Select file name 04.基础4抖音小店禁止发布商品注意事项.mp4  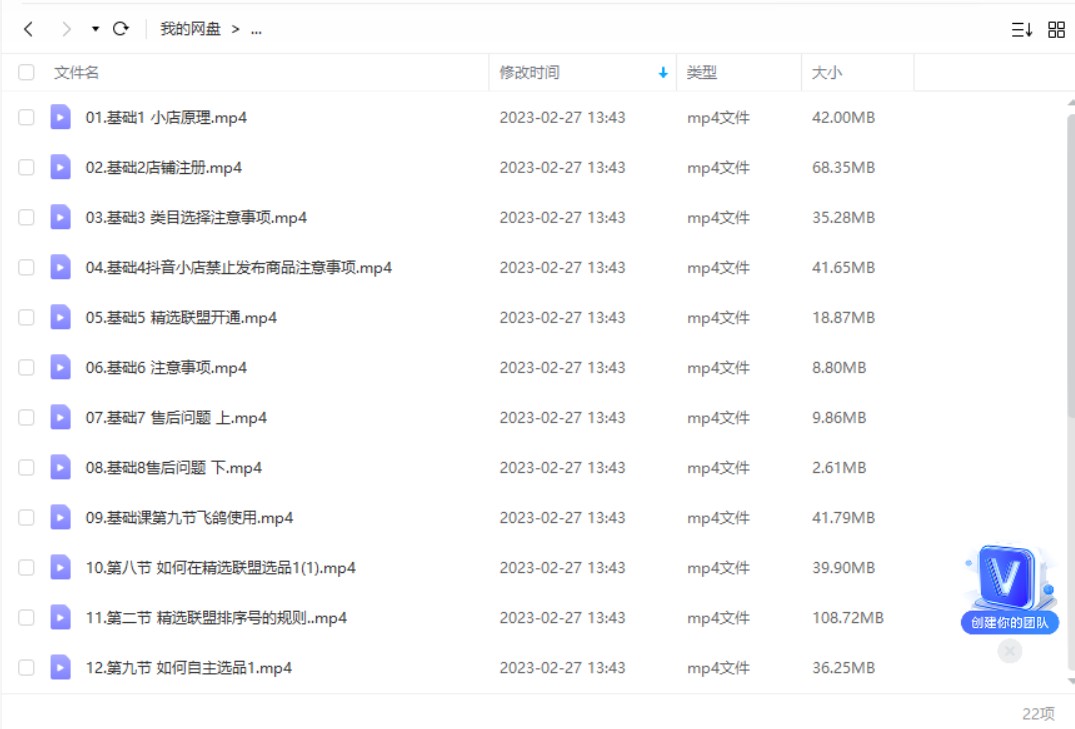coord(239,267)
